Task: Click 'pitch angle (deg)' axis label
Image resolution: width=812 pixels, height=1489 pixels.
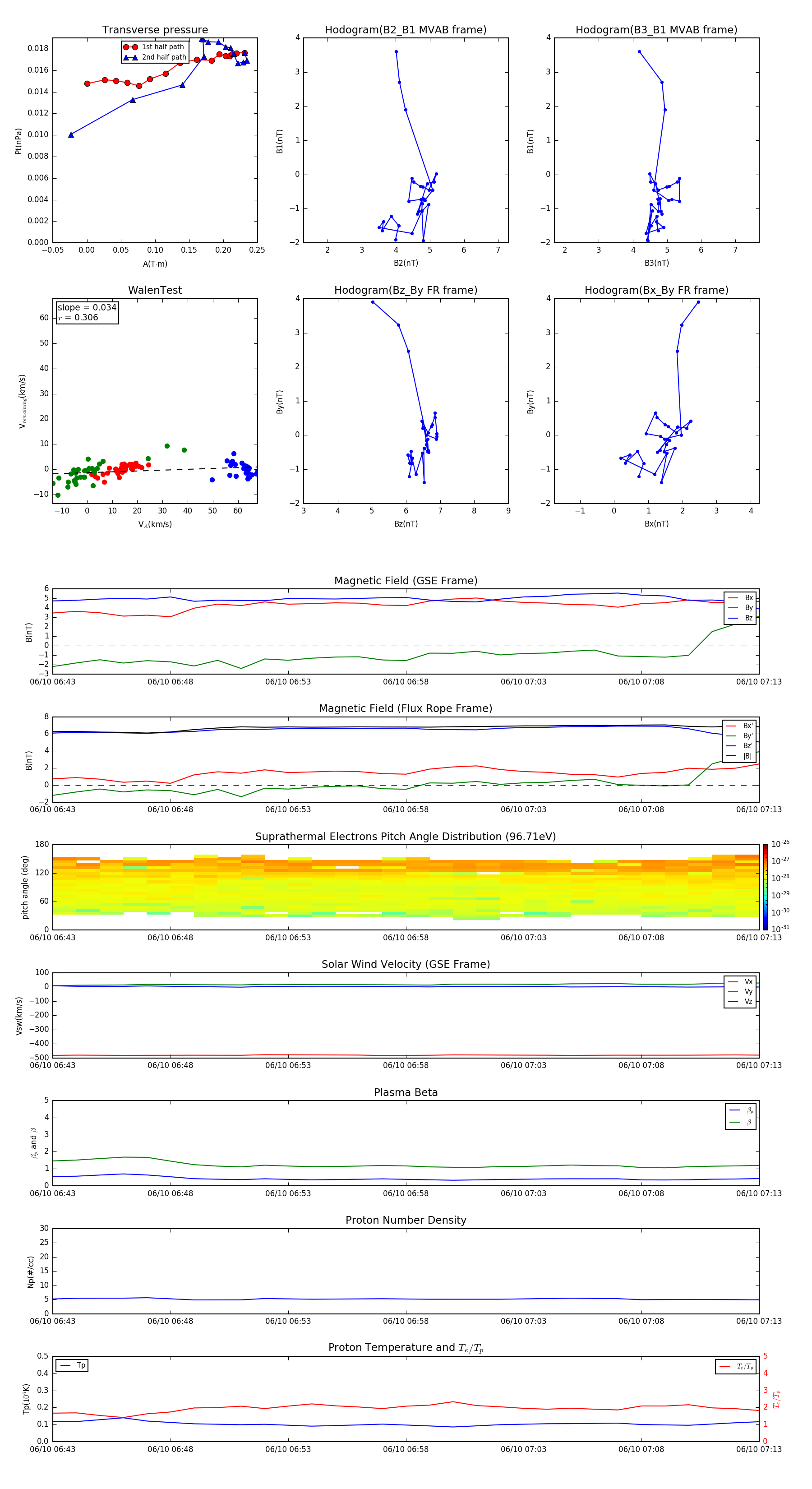Action: click(25, 887)
